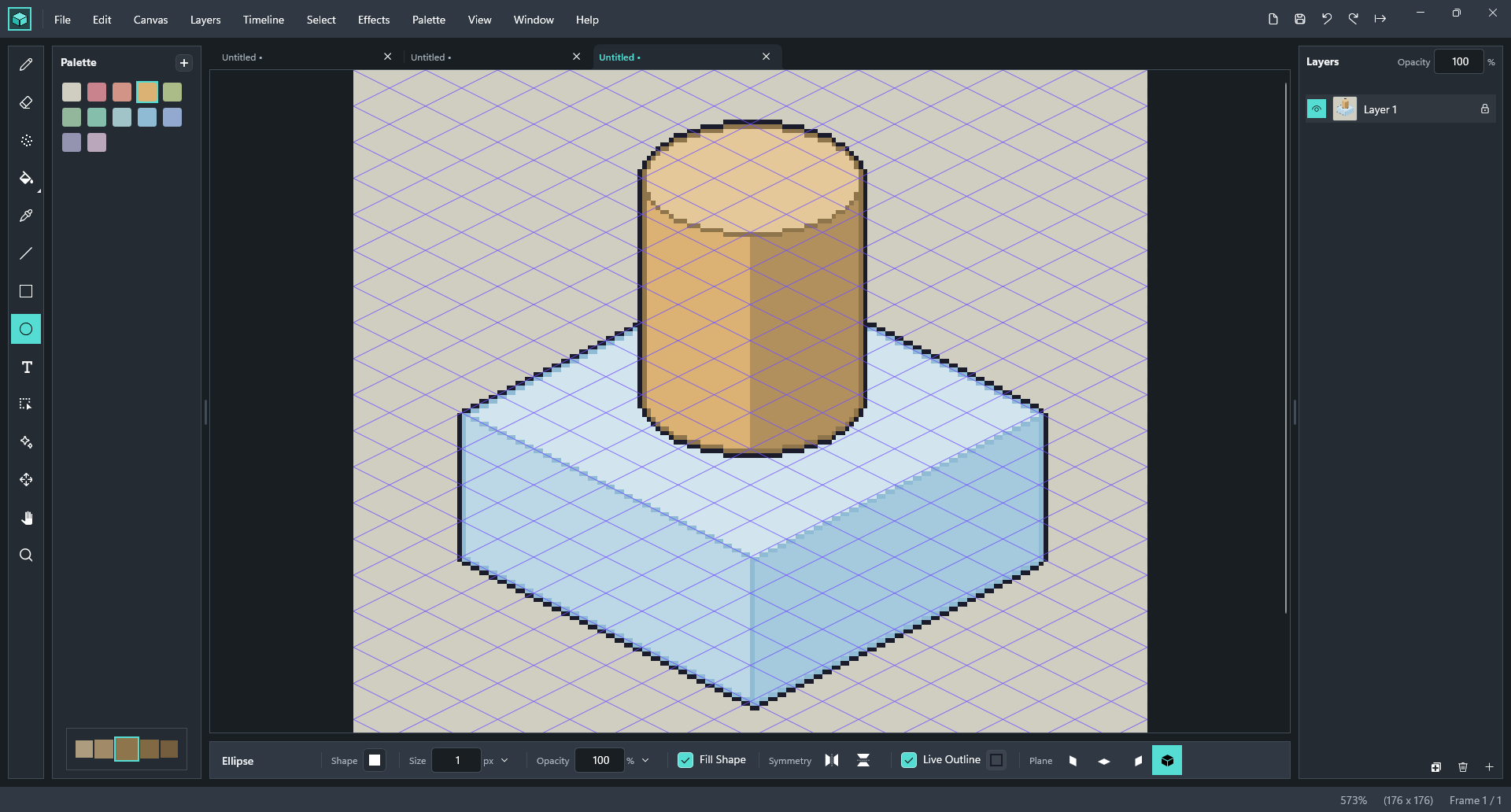Screen dimensions: 1511x812
Task: Select the Rectangle shape tool
Action: click(x=26, y=291)
